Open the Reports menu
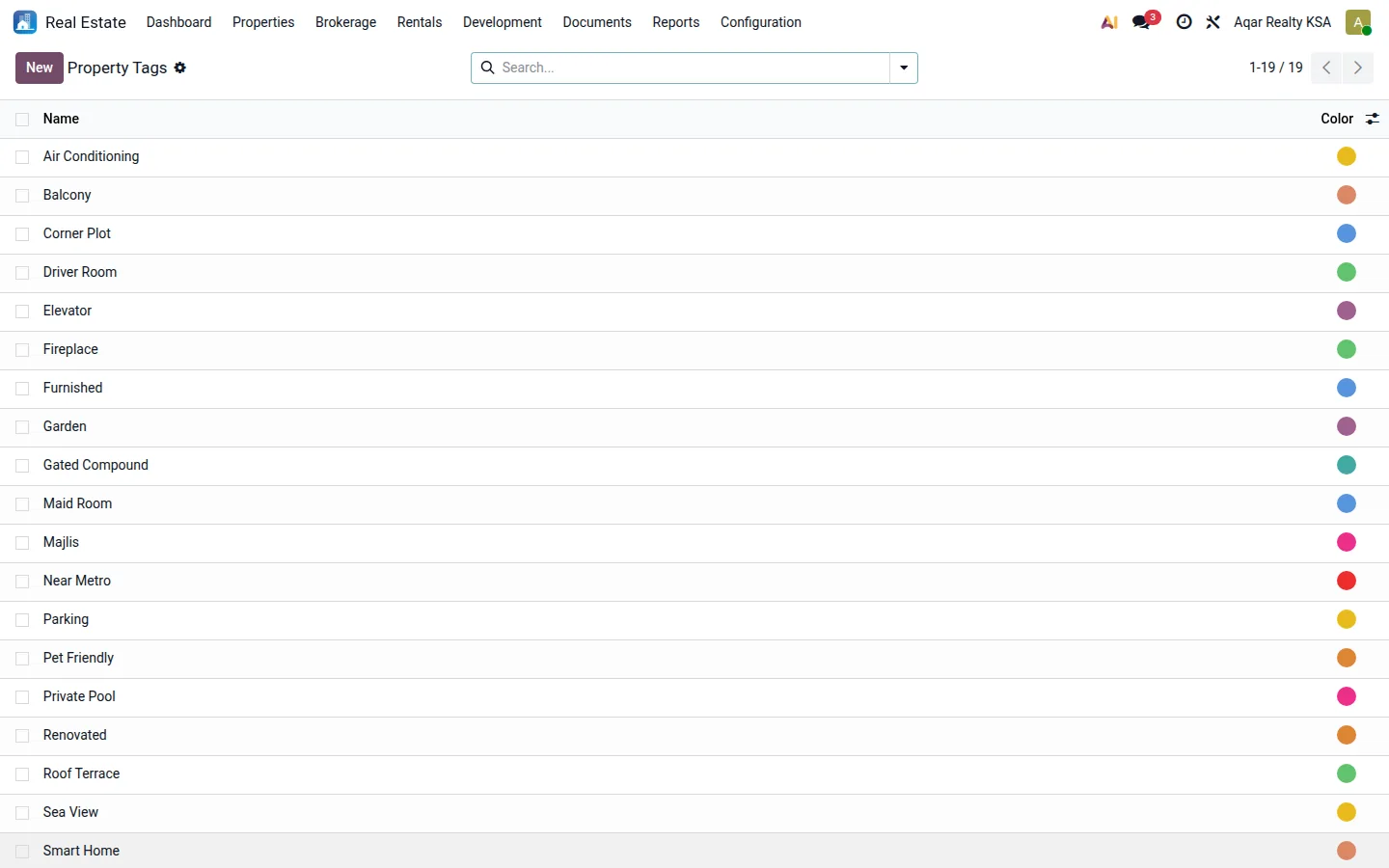 pyautogui.click(x=676, y=22)
